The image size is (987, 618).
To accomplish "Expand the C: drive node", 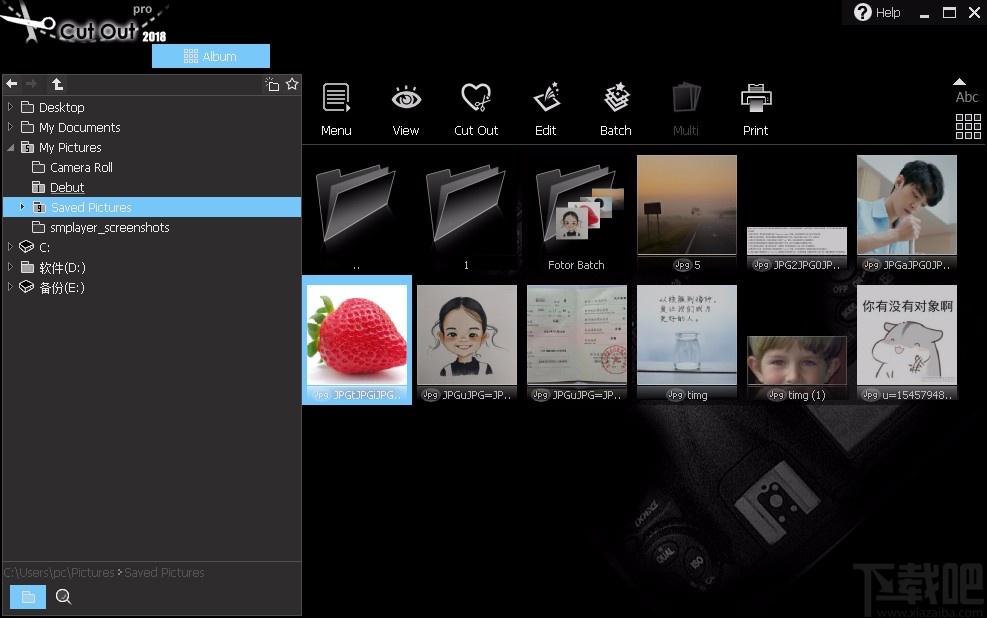I will [10, 247].
